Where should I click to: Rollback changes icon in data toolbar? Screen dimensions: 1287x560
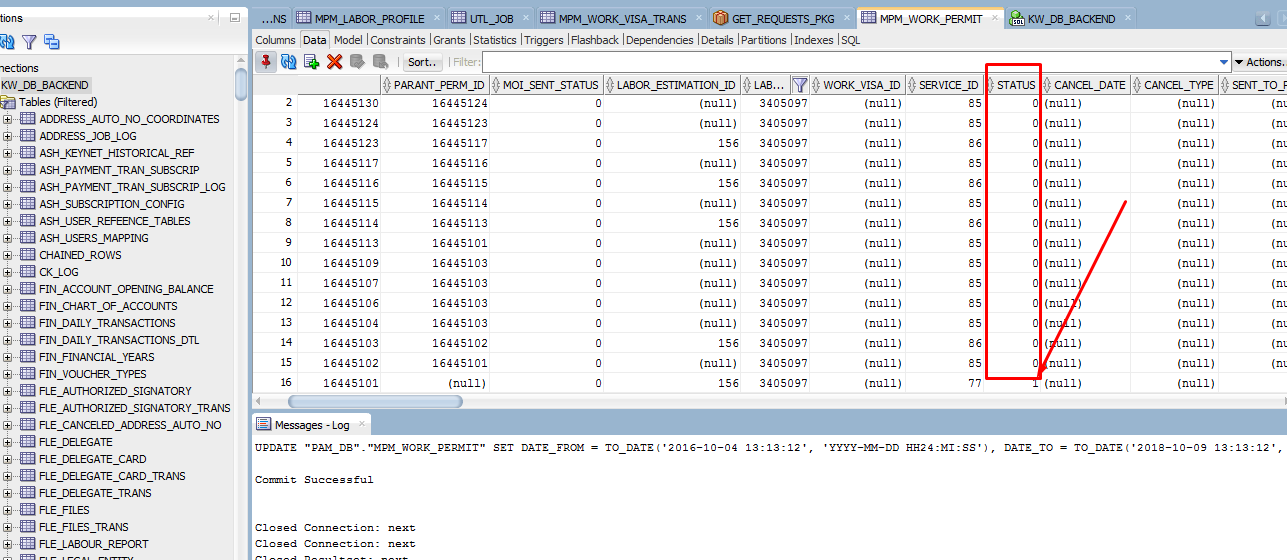[380, 62]
